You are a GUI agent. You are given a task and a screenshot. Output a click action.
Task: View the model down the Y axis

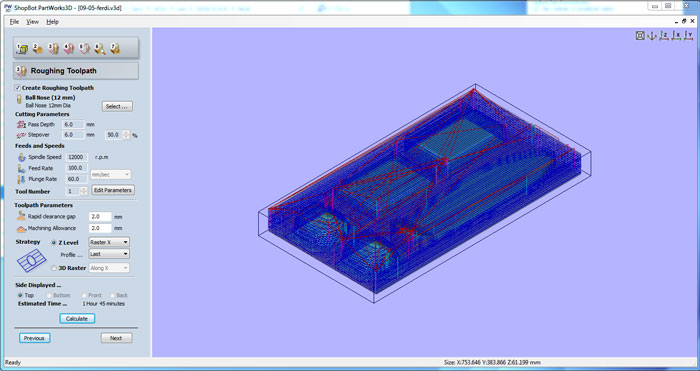(x=688, y=36)
